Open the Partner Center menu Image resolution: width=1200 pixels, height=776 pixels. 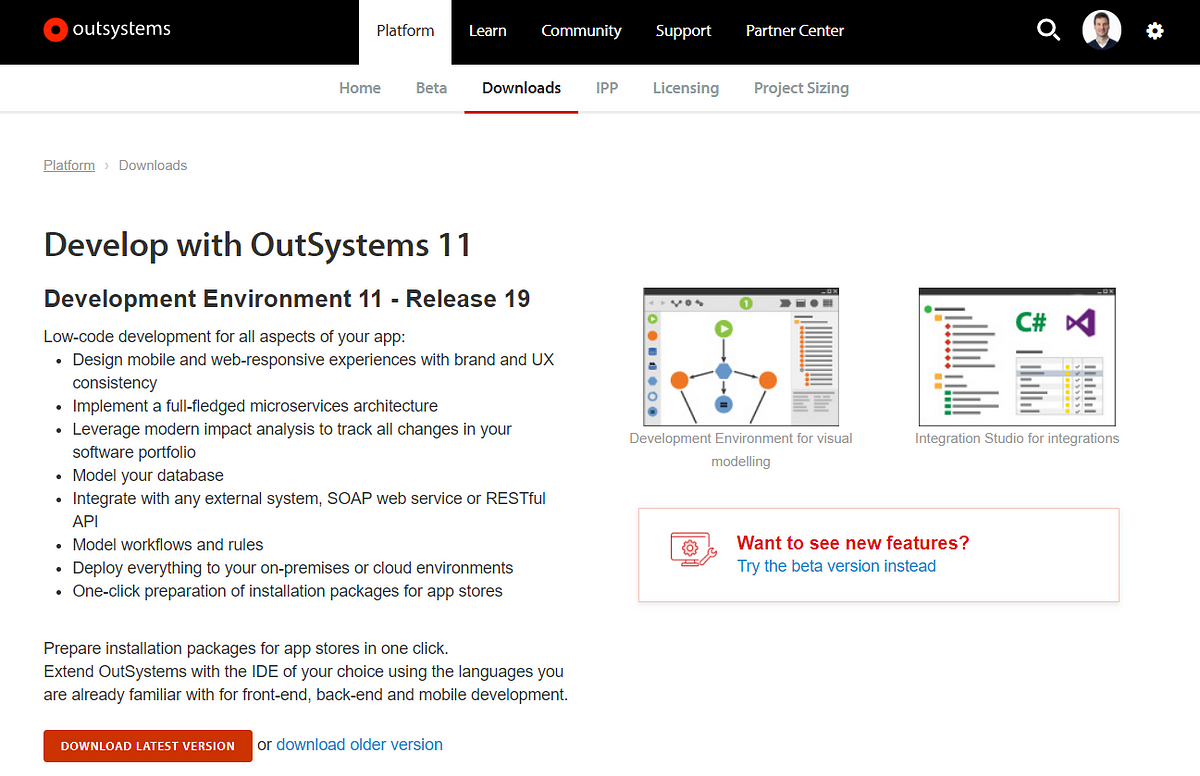coord(795,31)
